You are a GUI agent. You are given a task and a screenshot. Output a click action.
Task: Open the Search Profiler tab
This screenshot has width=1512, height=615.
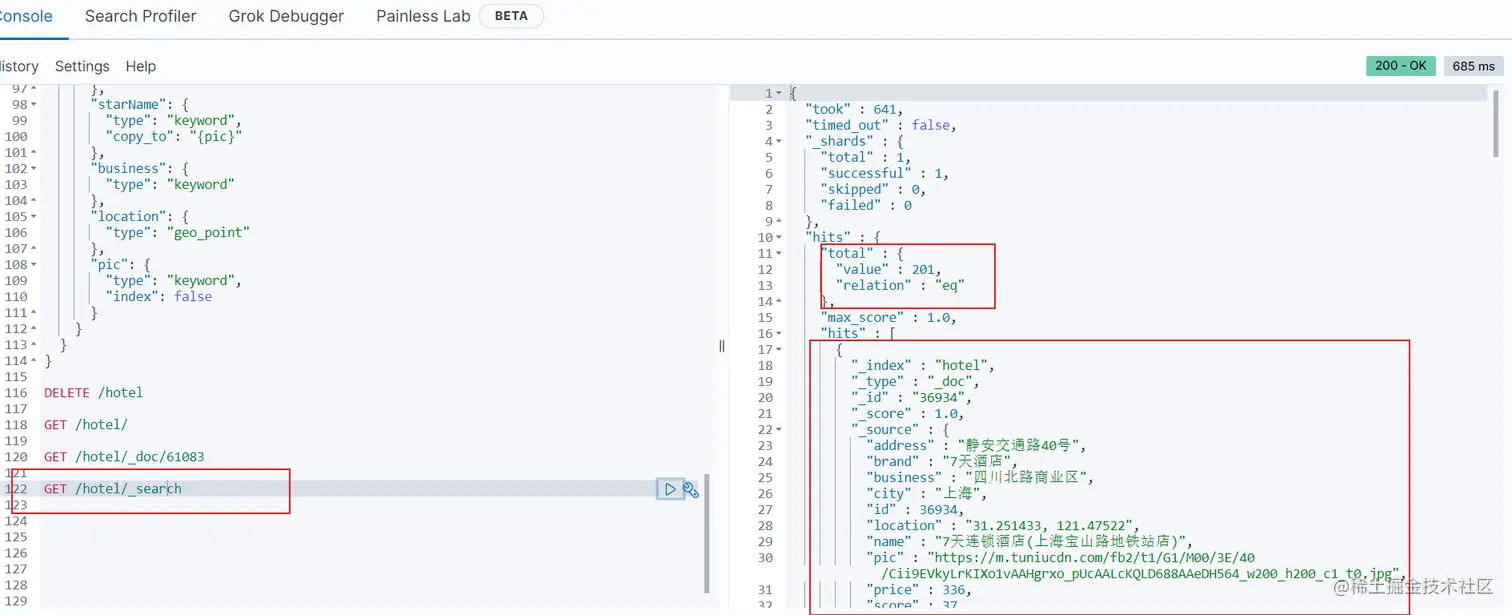141,16
